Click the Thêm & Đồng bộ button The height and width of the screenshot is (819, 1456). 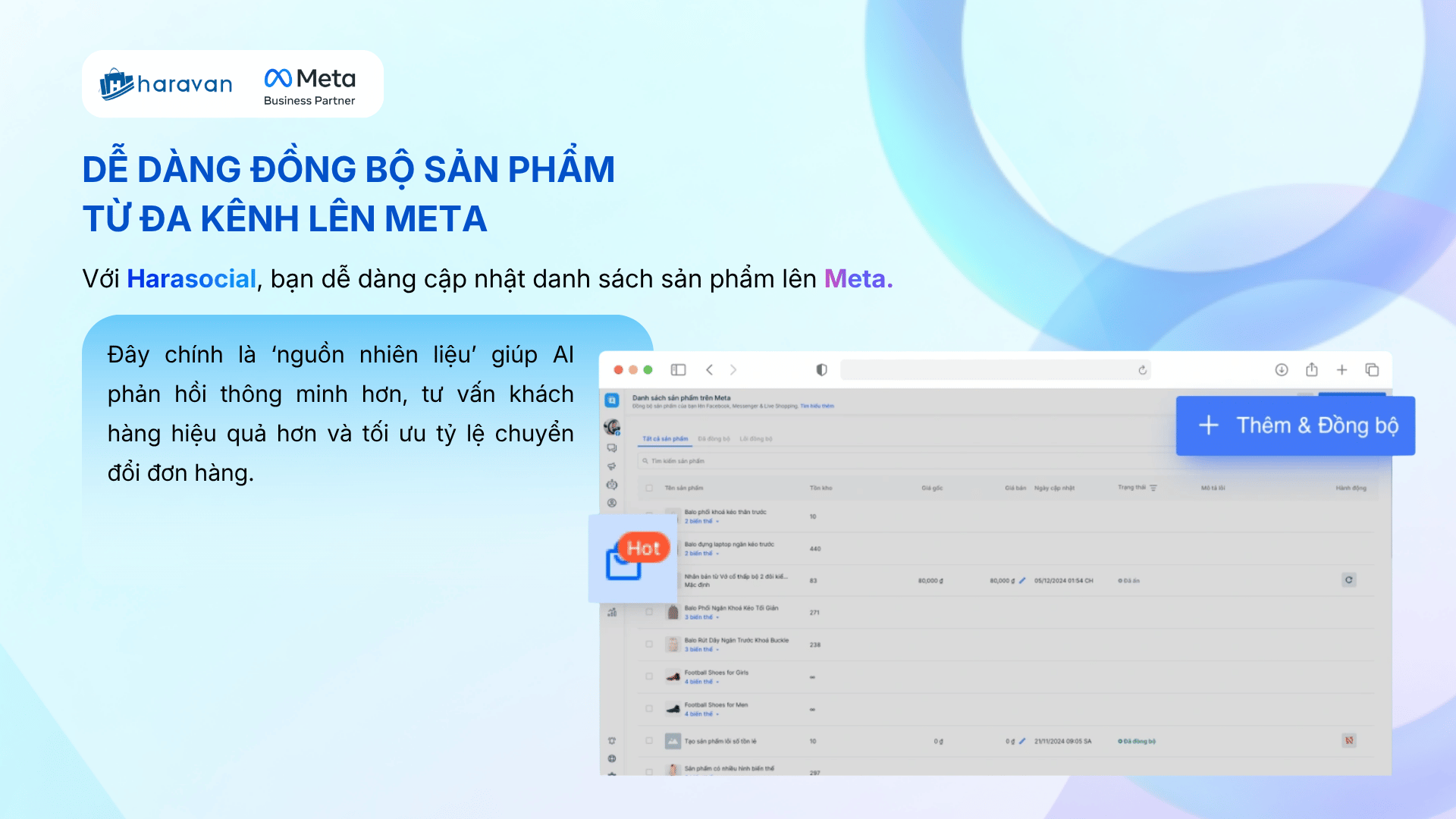click(x=1295, y=425)
